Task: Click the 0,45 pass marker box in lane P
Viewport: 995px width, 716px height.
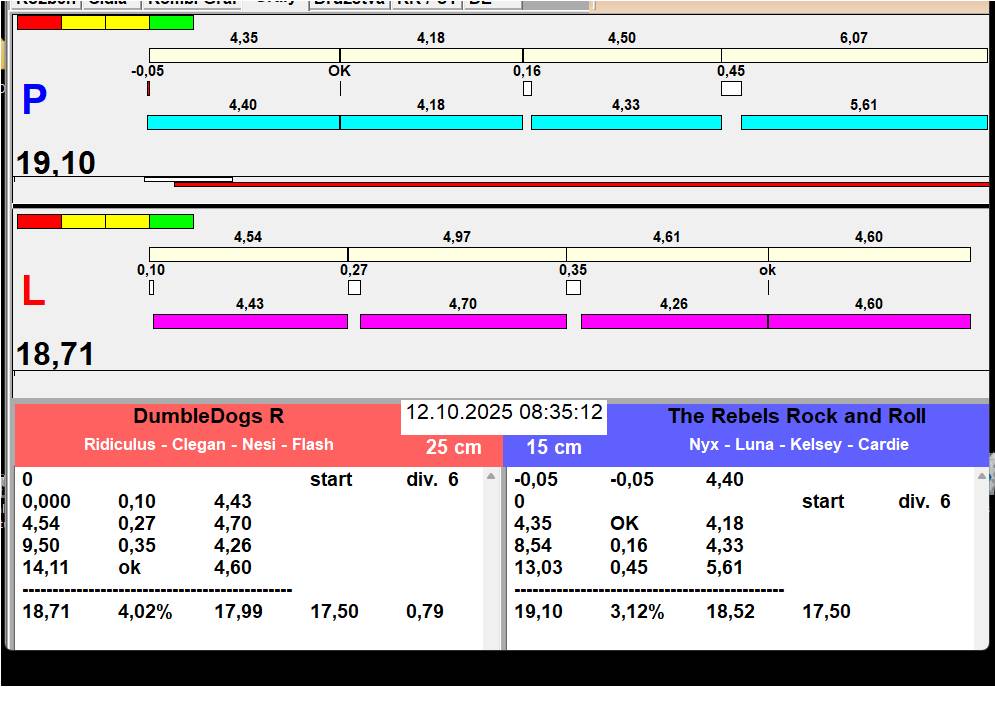Action: 731,88
